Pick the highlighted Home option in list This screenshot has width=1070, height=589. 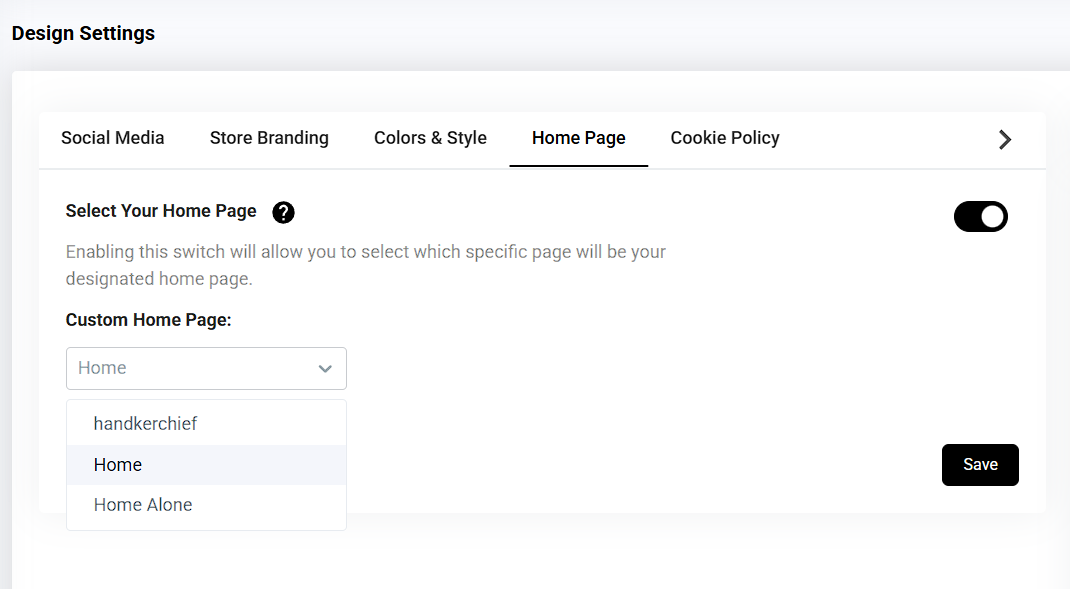point(118,465)
